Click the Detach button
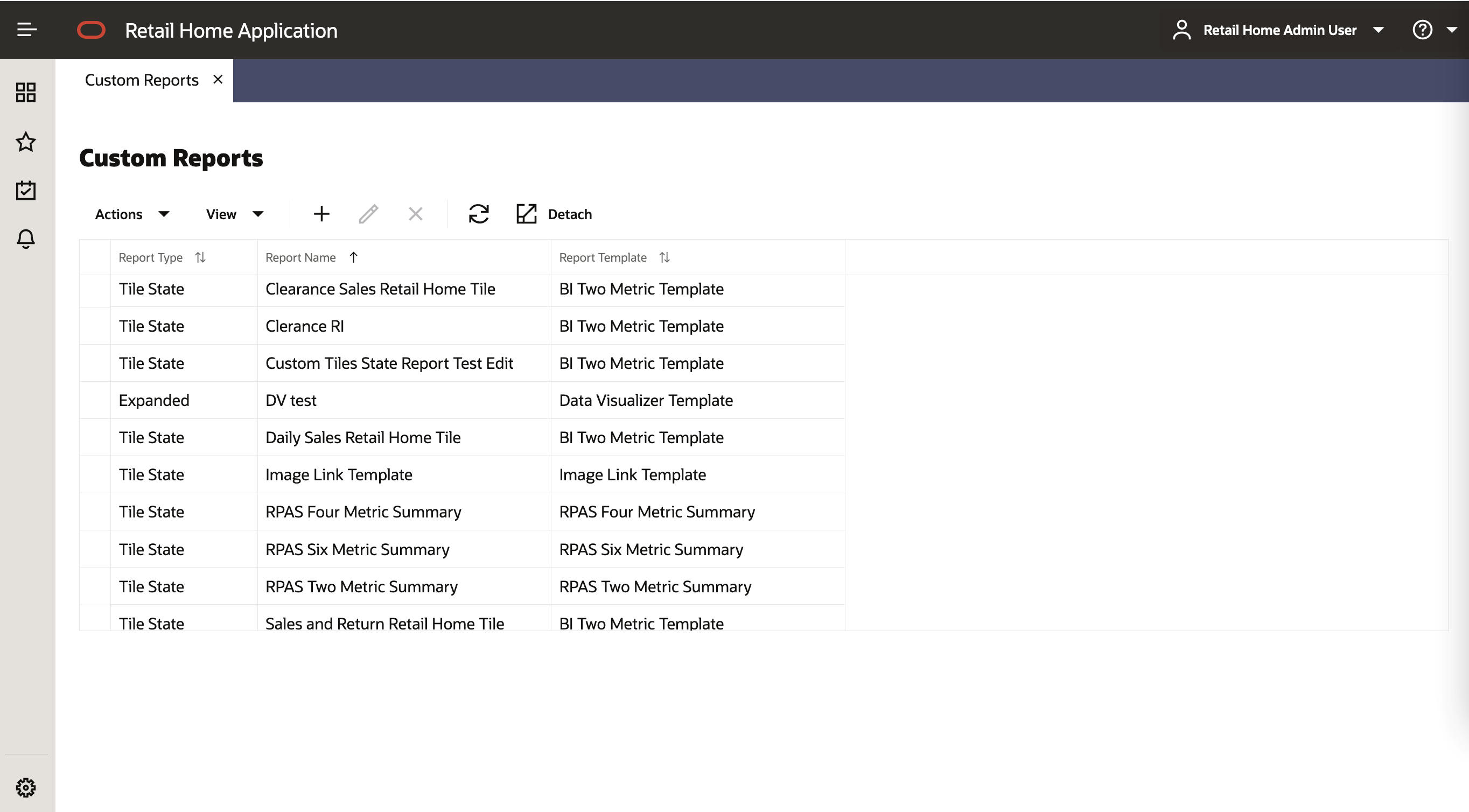Viewport: 1469px width, 812px height. [x=554, y=214]
